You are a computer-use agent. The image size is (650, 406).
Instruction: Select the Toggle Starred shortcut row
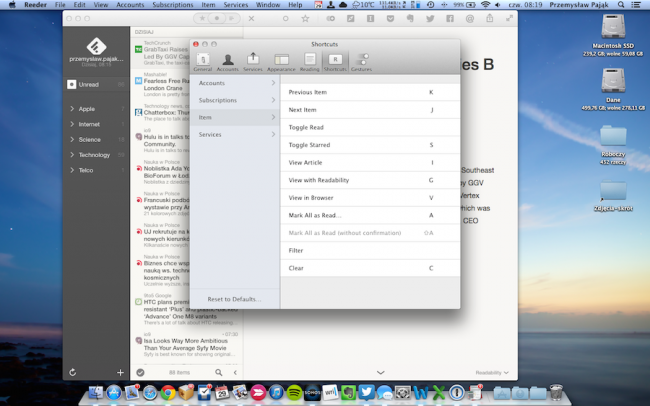coord(370,145)
